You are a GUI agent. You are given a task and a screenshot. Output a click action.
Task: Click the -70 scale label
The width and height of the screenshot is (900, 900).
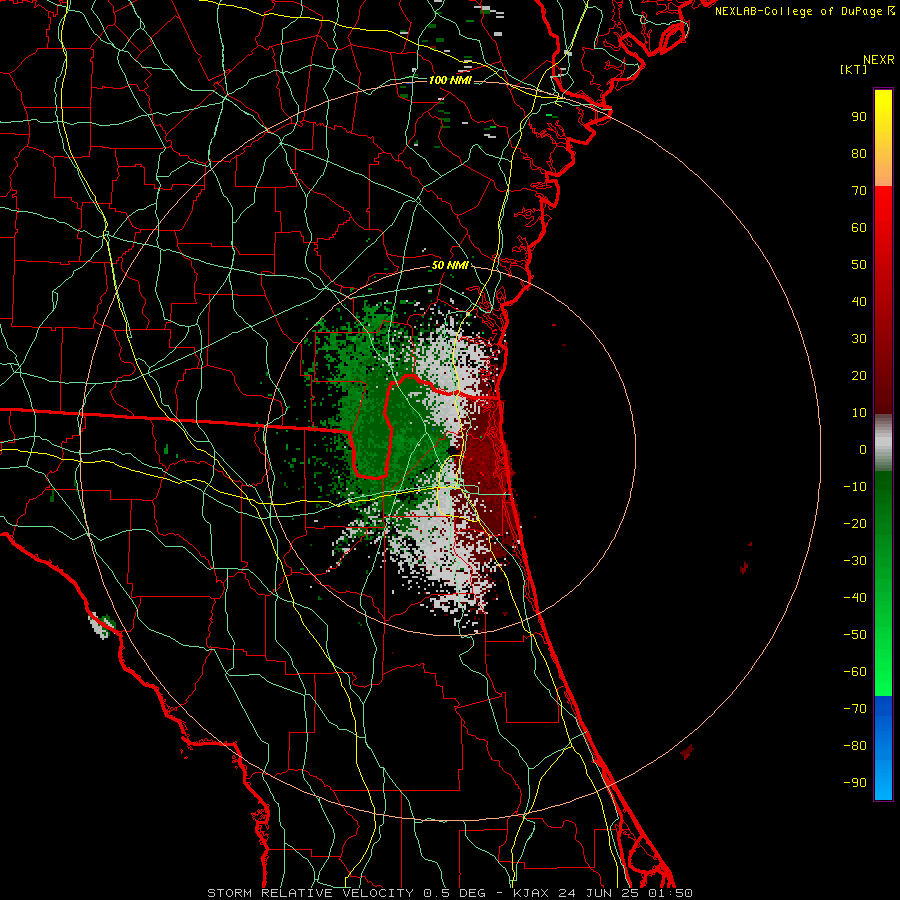coord(855,709)
